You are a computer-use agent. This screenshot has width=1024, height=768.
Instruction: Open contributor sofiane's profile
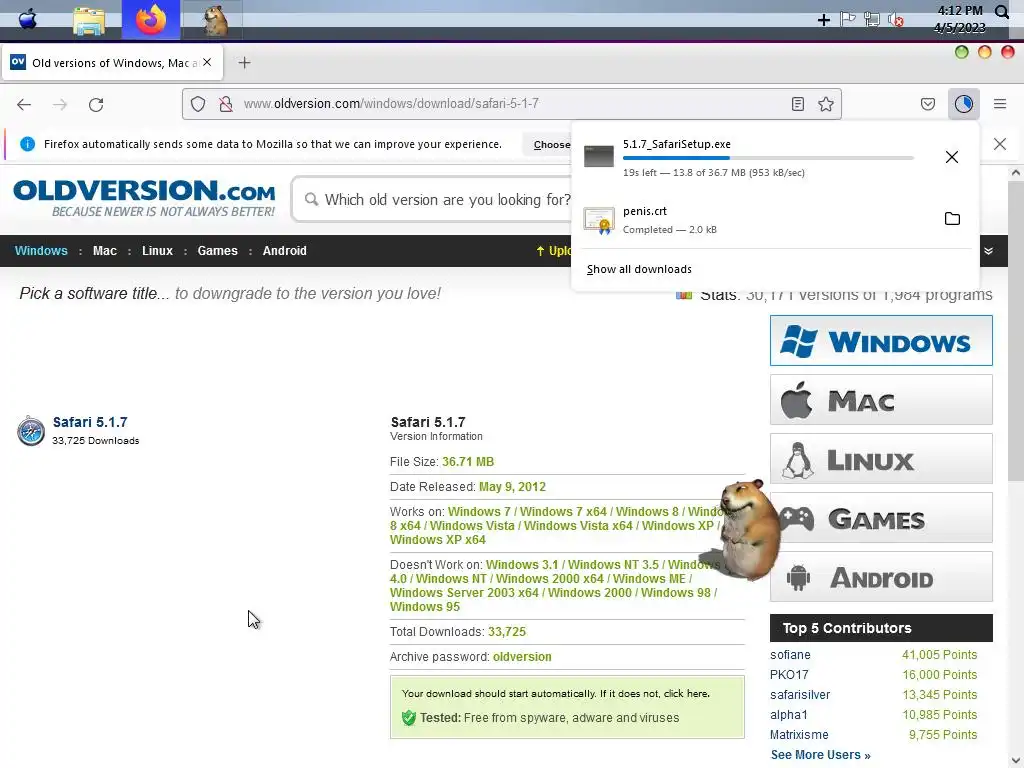pos(790,655)
